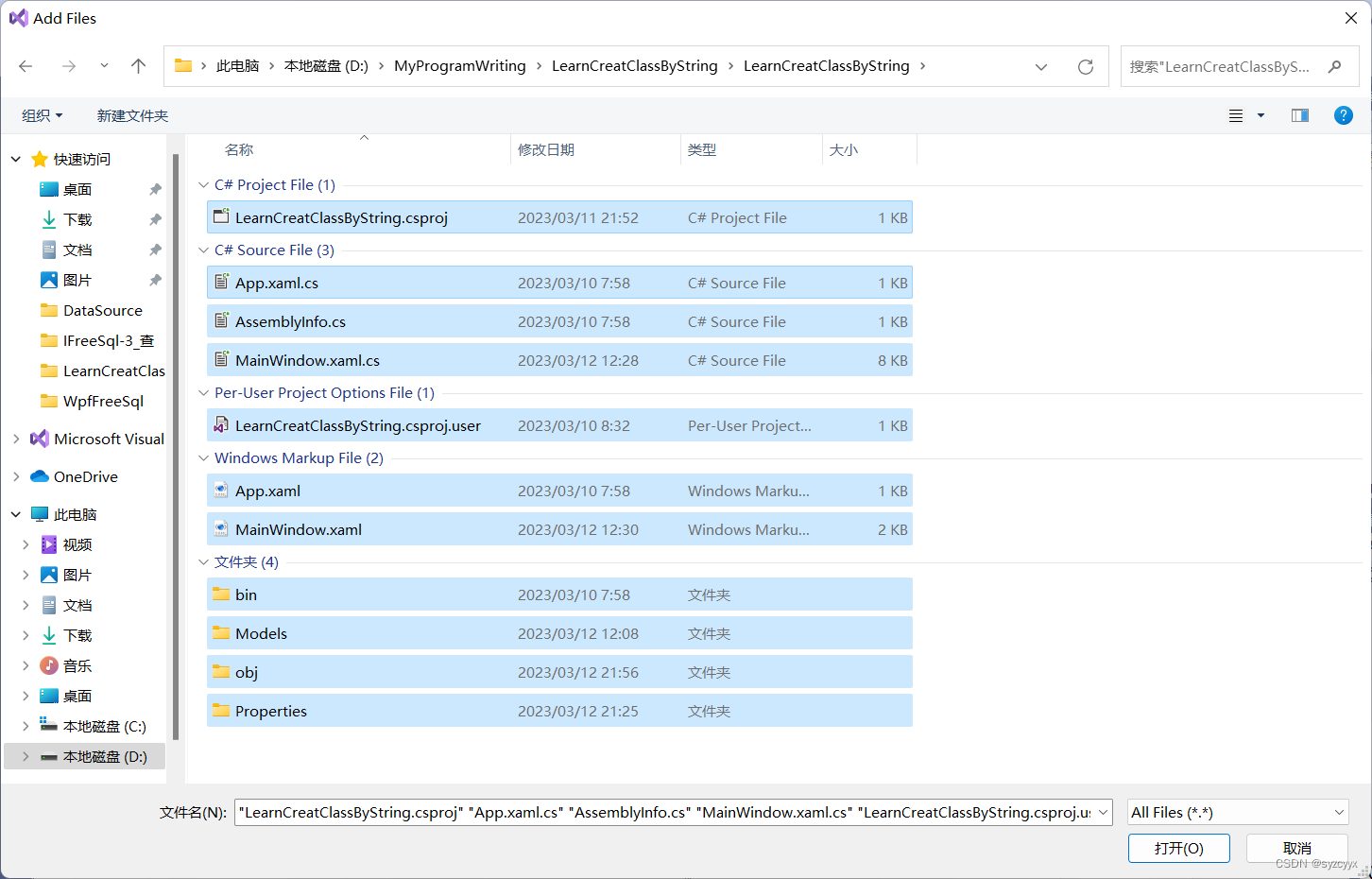Navigate up one folder level

[138, 65]
